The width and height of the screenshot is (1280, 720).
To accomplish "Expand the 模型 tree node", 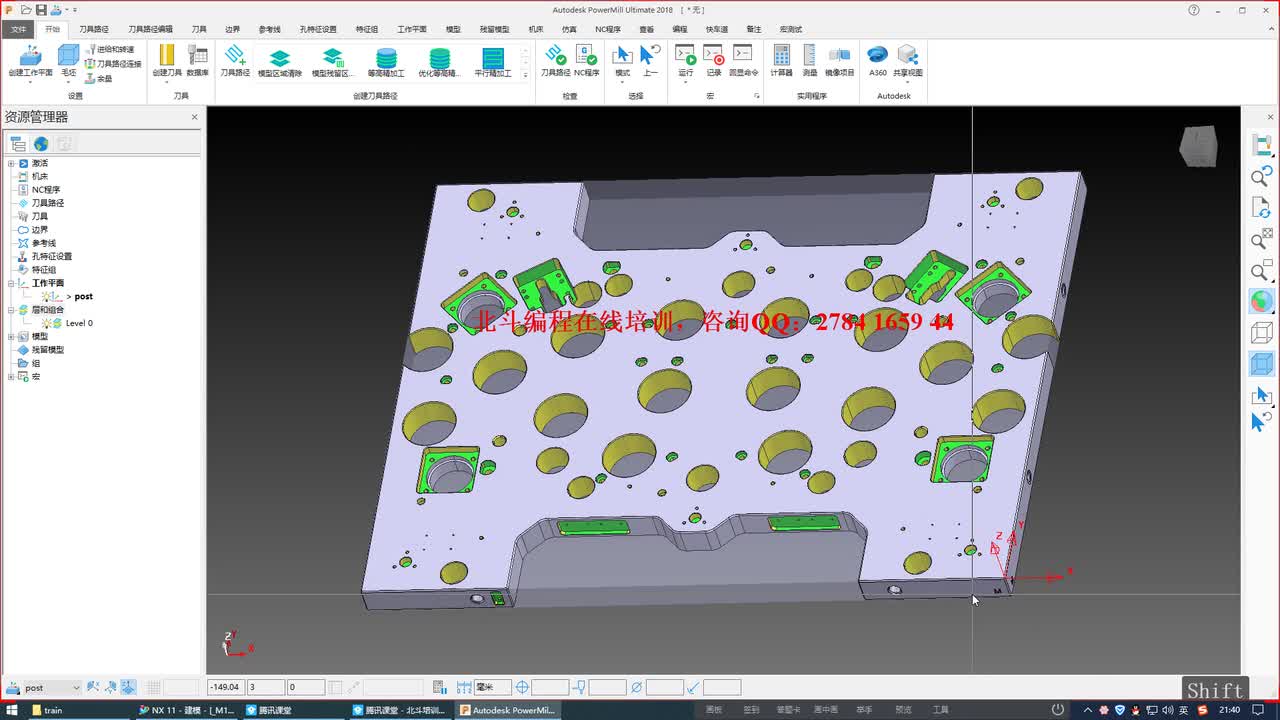I will (11, 337).
